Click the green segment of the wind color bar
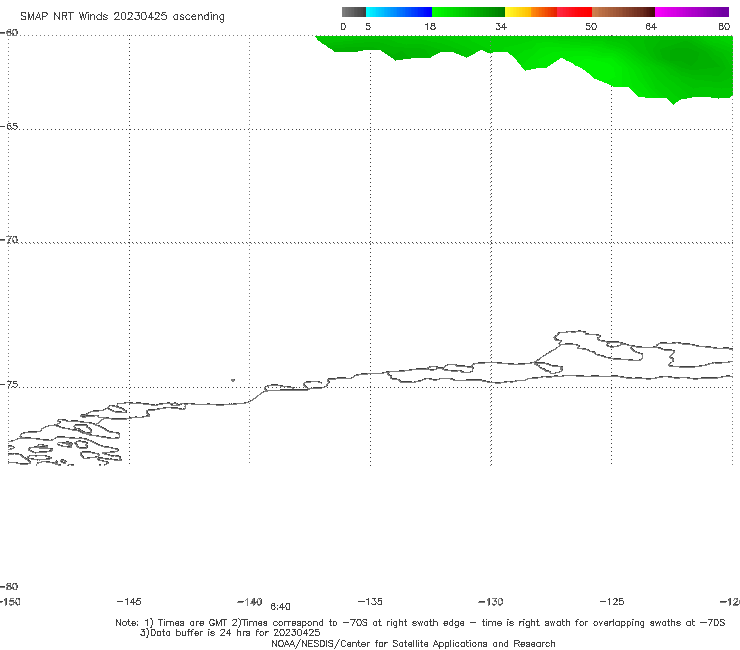The height and width of the screenshot is (650, 740). [x=468, y=12]
